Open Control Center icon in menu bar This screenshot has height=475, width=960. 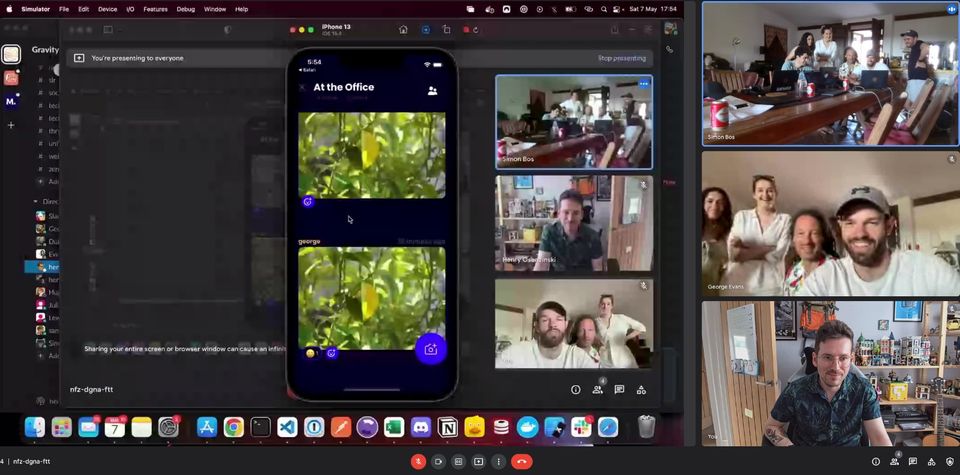point(617,9)
